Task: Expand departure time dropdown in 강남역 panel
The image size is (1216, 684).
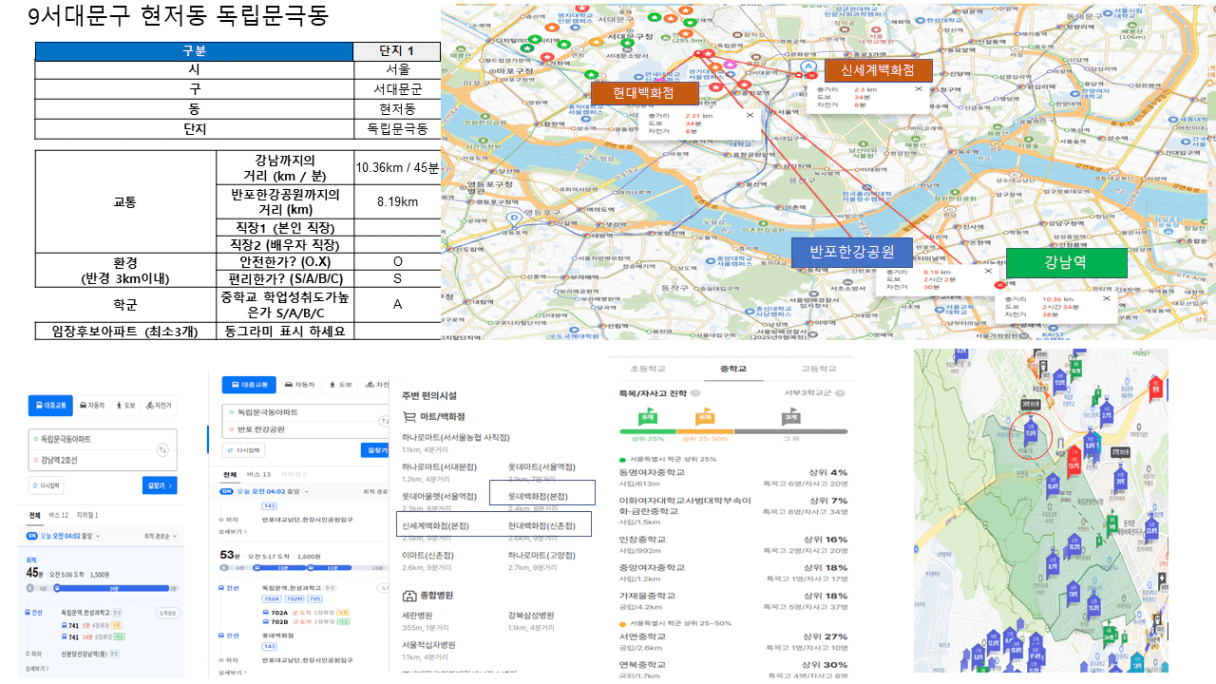Action: coord(98,536)
